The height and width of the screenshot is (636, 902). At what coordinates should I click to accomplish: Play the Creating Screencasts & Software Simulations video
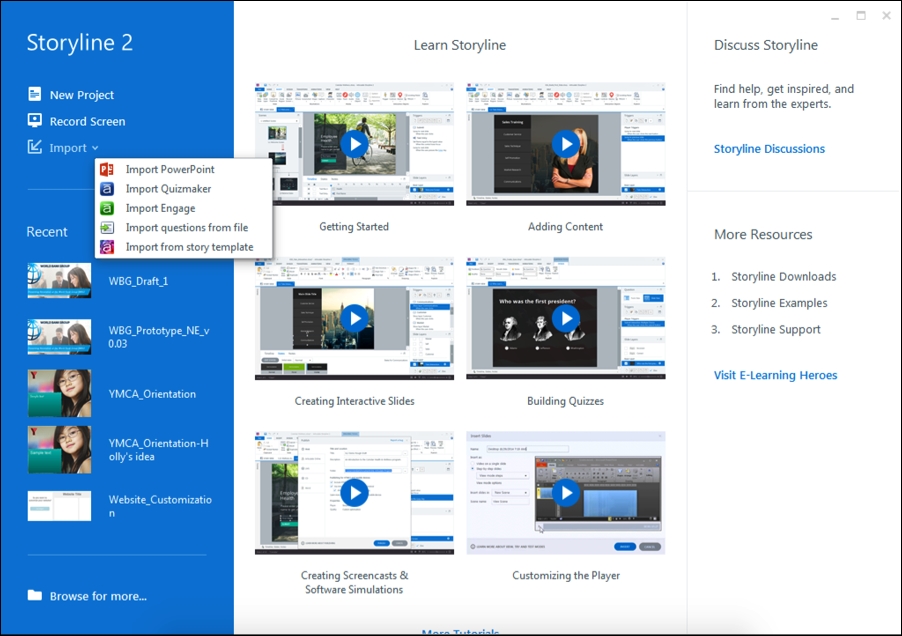pos(354,493)
